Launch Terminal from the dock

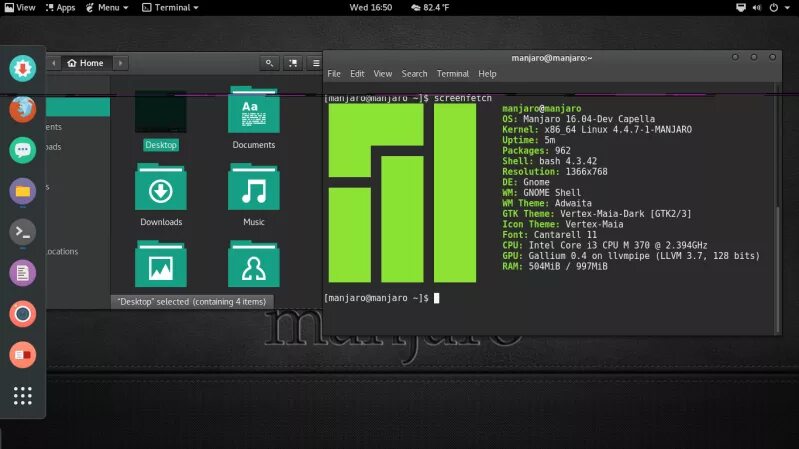(x=22, y=232)
